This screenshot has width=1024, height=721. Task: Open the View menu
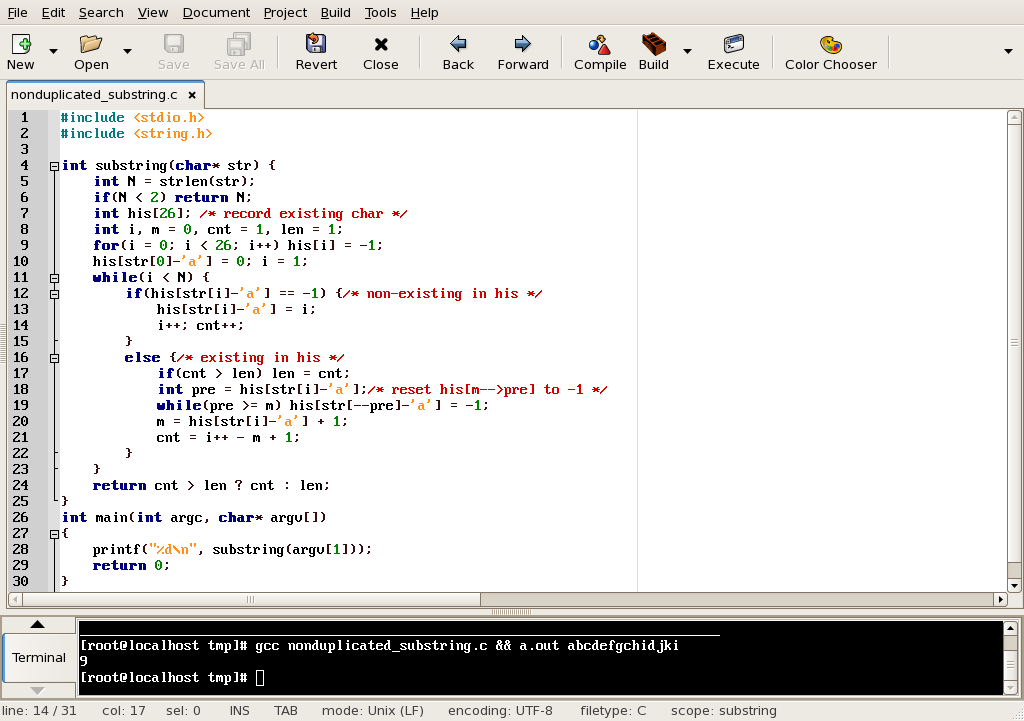[x=153, y=12]
